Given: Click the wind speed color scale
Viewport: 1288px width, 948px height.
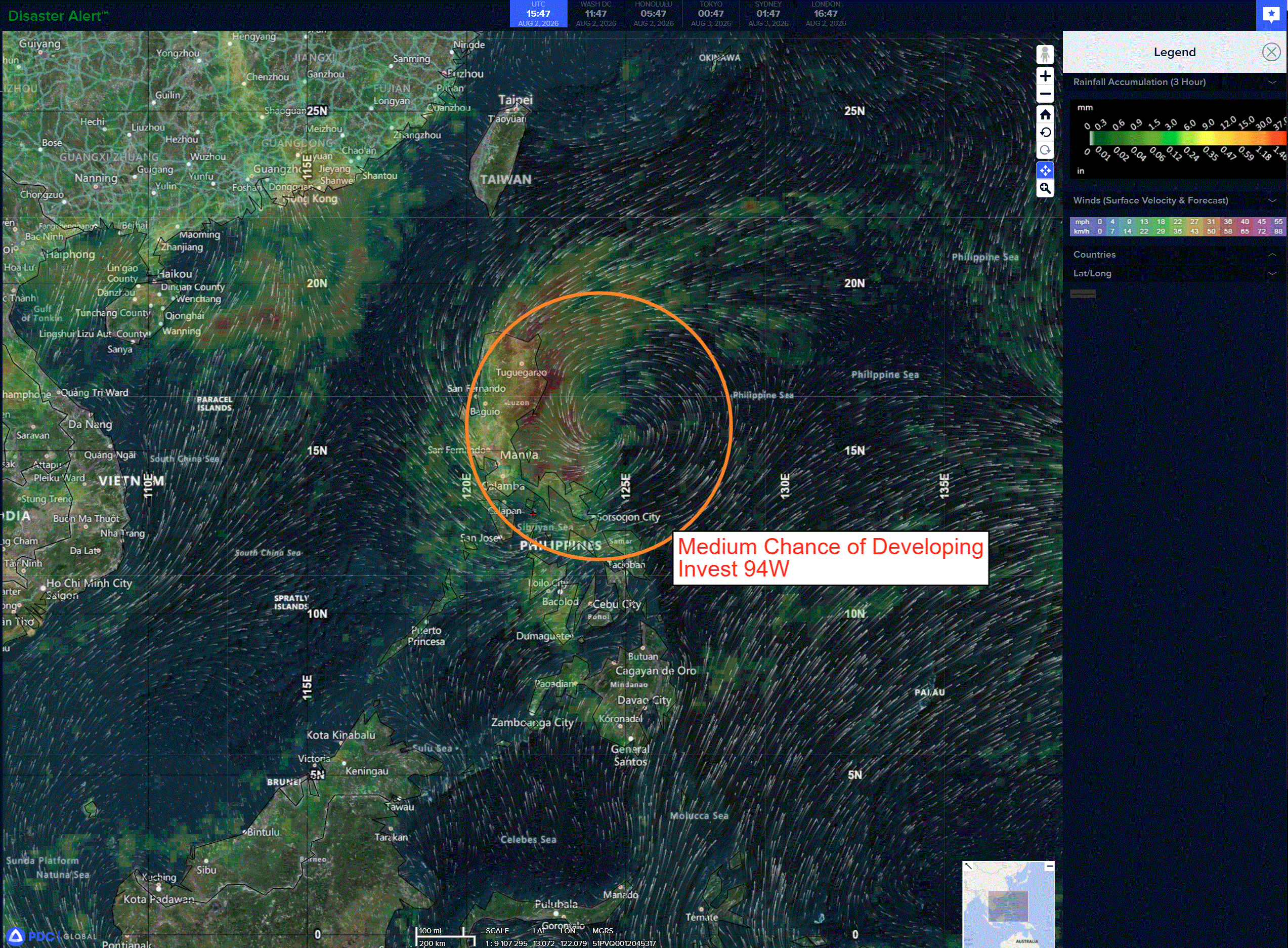Looking at the screenshot, I should click(x=1178, y=226).
